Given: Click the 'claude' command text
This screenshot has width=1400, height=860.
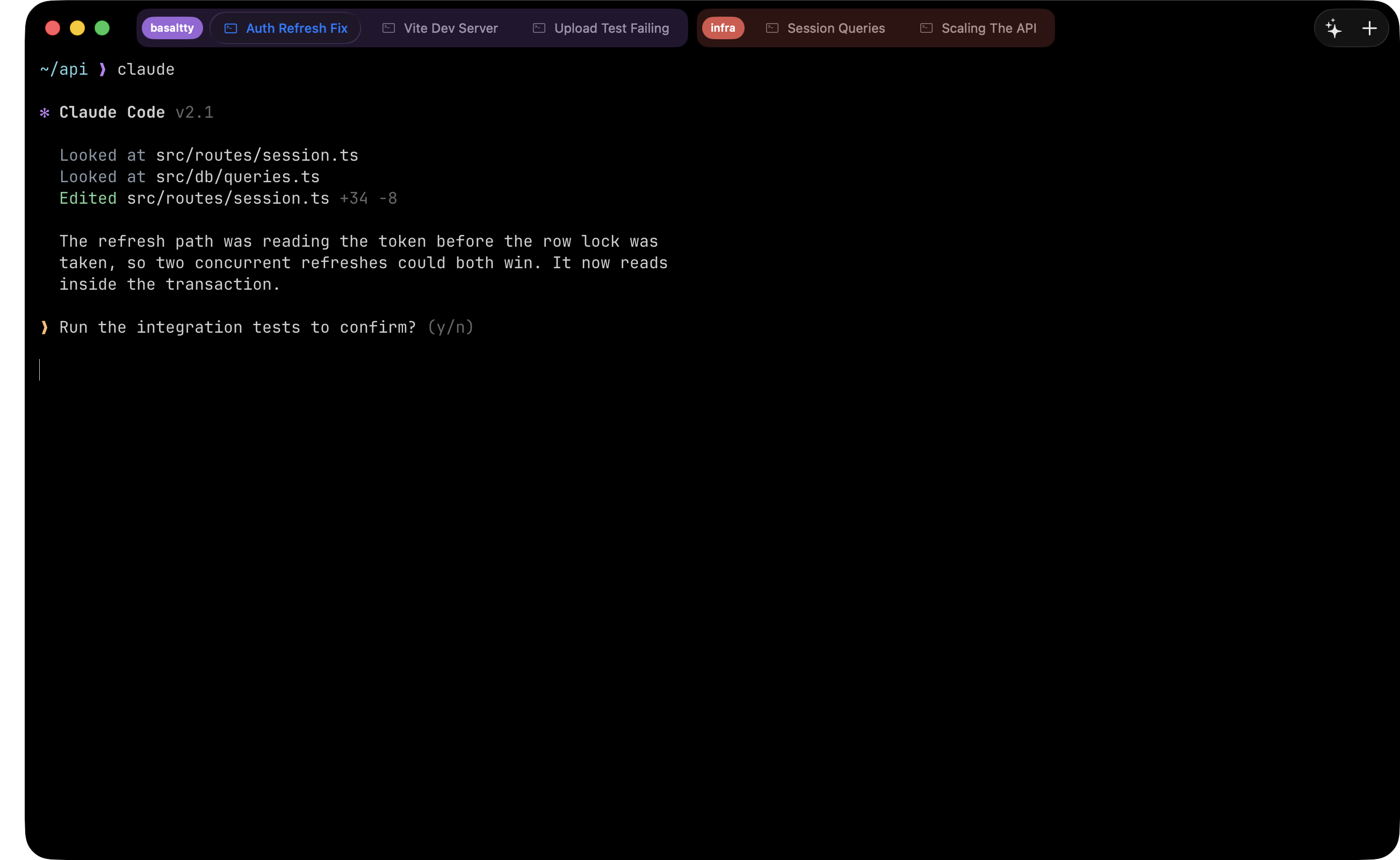Looking at the screenshot, I should [146, 69].
